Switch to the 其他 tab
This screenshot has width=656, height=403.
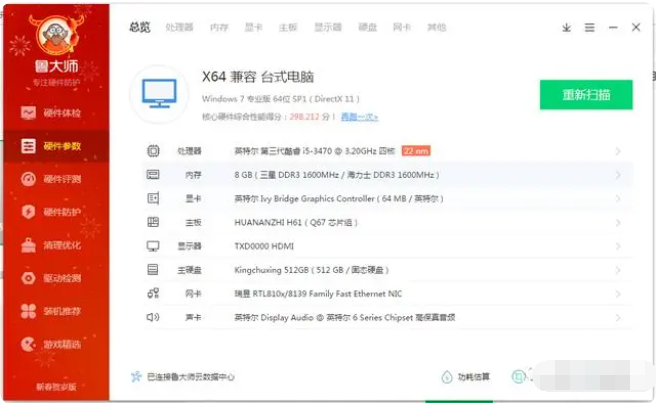point(436,28)
